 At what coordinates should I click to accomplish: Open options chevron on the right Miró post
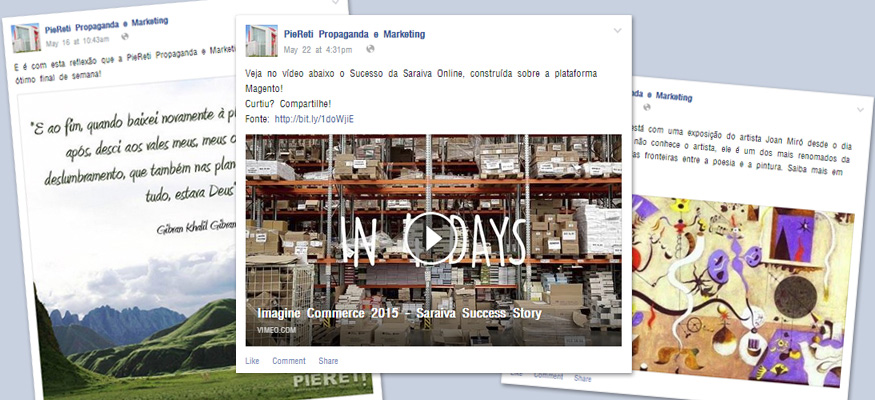[860, 110]
